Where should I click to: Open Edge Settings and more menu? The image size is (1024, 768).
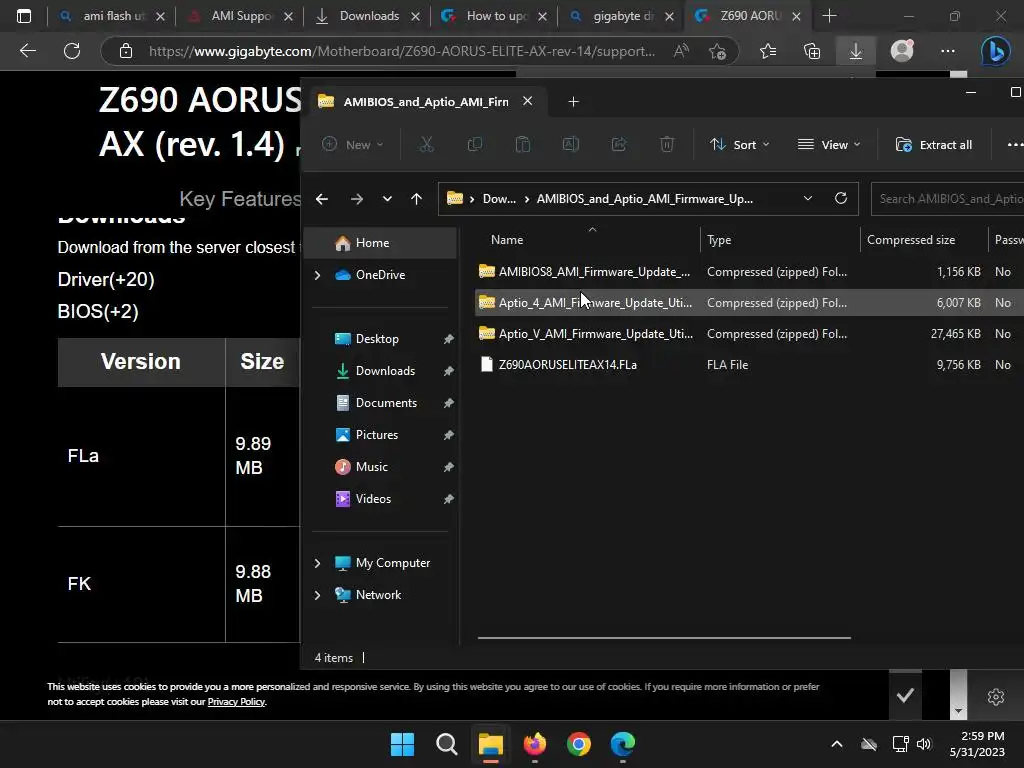click(948, 51)
